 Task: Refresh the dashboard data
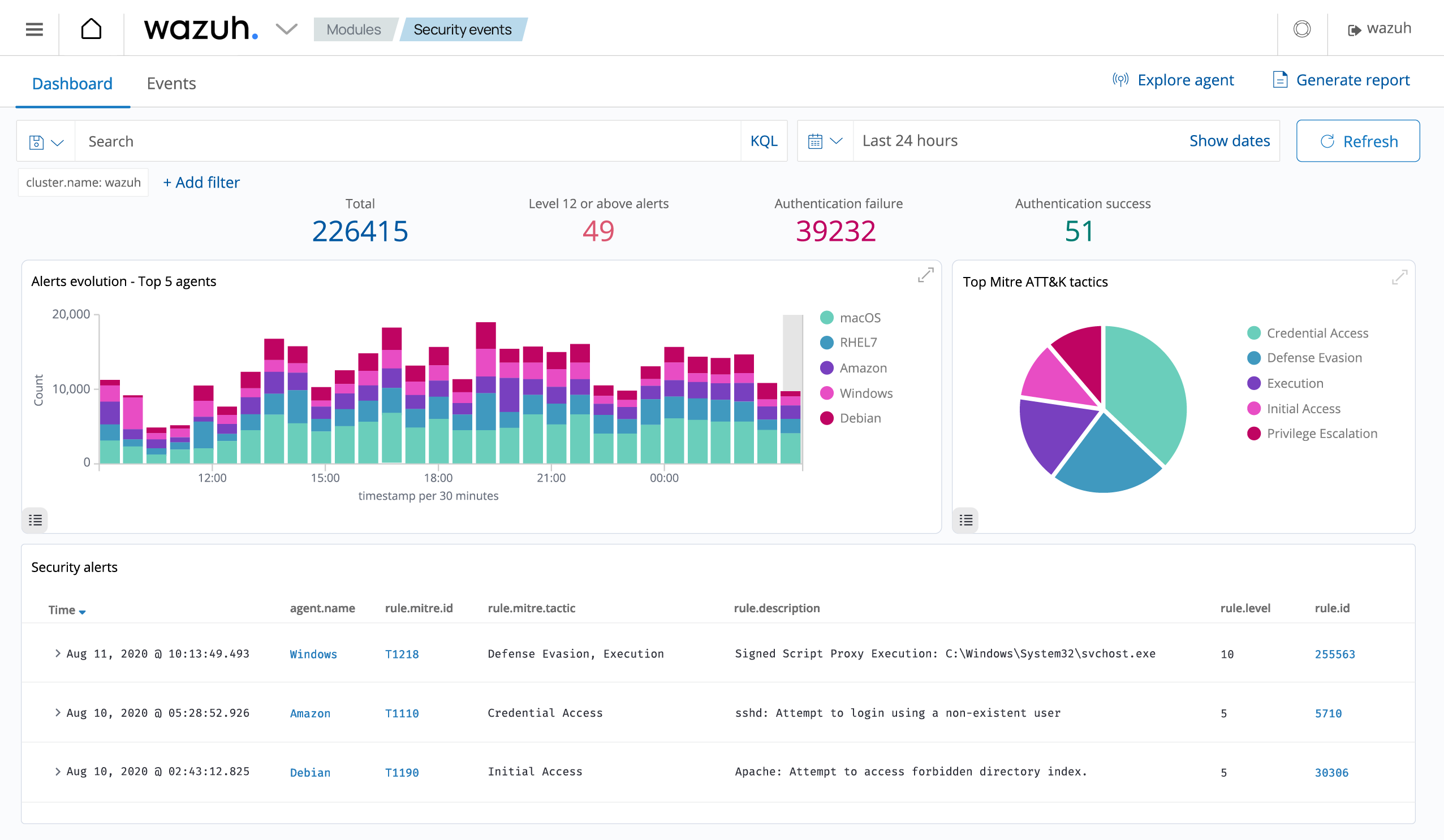coord(1358,141)
